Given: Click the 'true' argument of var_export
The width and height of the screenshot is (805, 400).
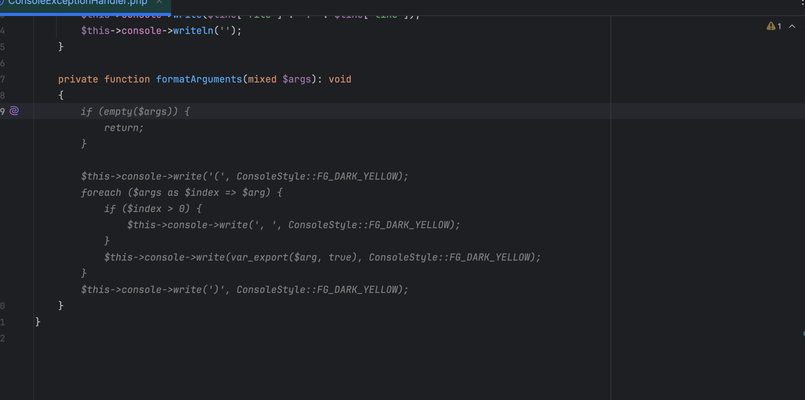Looking at the screenshot, I should click(x=340, y=257).
